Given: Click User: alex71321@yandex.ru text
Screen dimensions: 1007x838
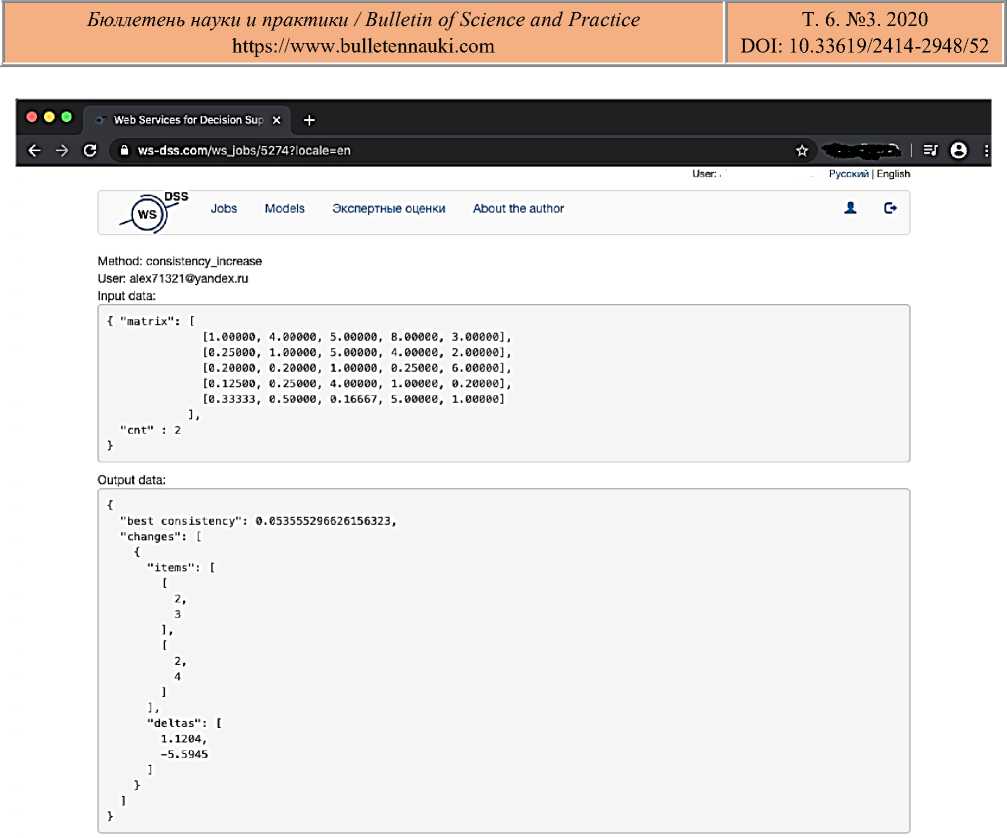Looking at the screenshot, I should coord(173,279).
